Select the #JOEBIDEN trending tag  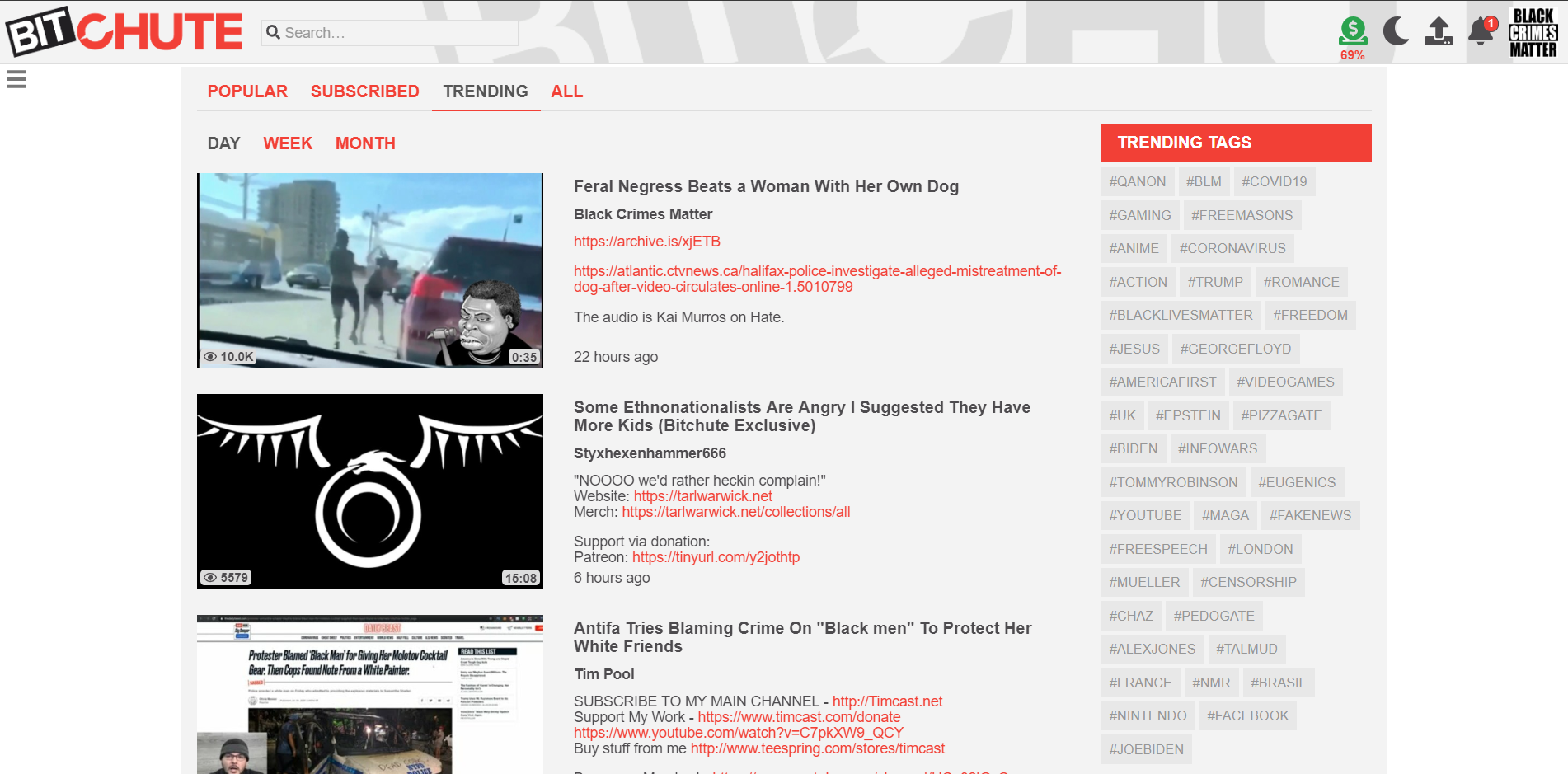click(1146, 749)
